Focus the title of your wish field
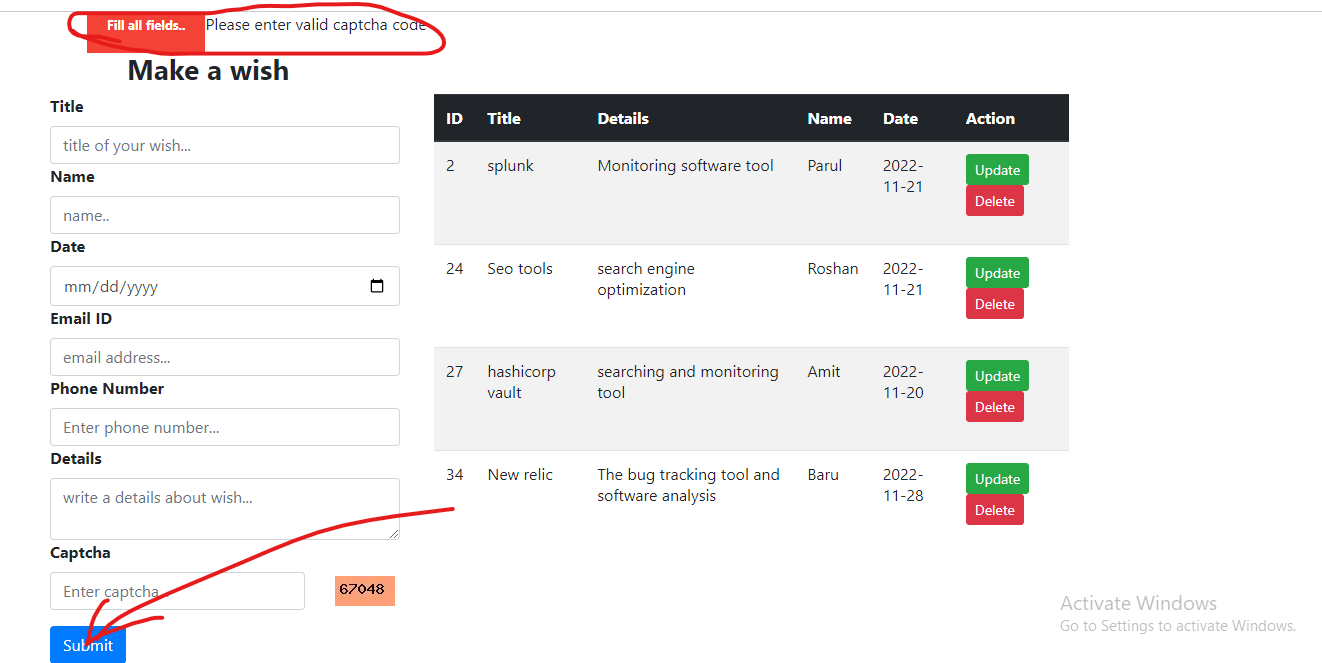 coord(224,145)
